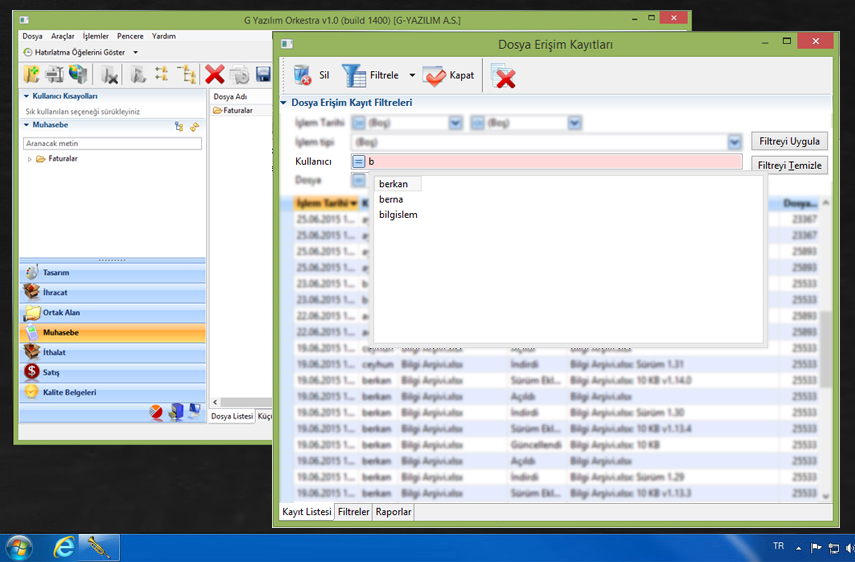This screenshot has height=562, width=855.
Task: Click the Filtrele funnel icon
Action: [355, 75]
